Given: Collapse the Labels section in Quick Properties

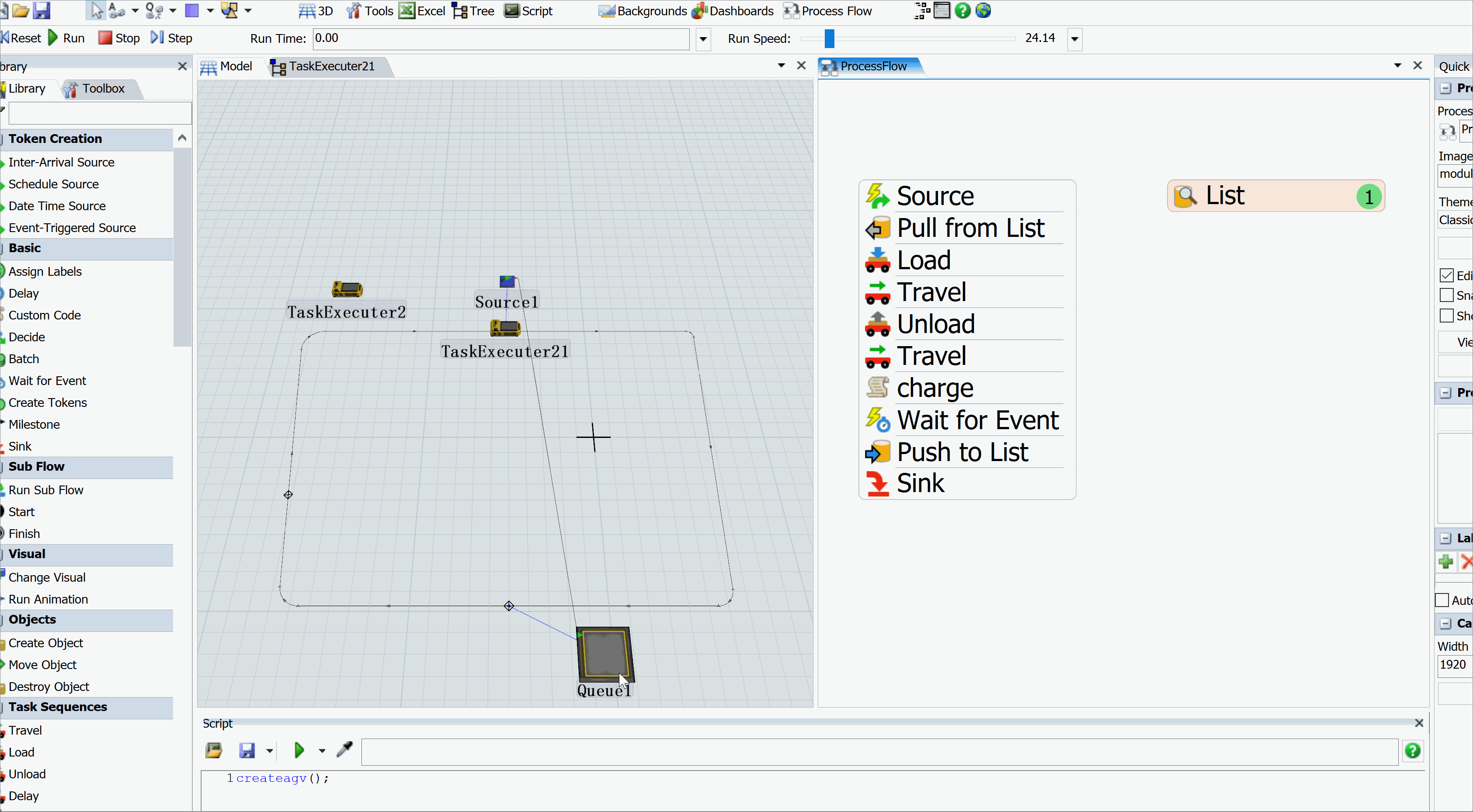Looking at the screenshot, I should pos(1445,538).
